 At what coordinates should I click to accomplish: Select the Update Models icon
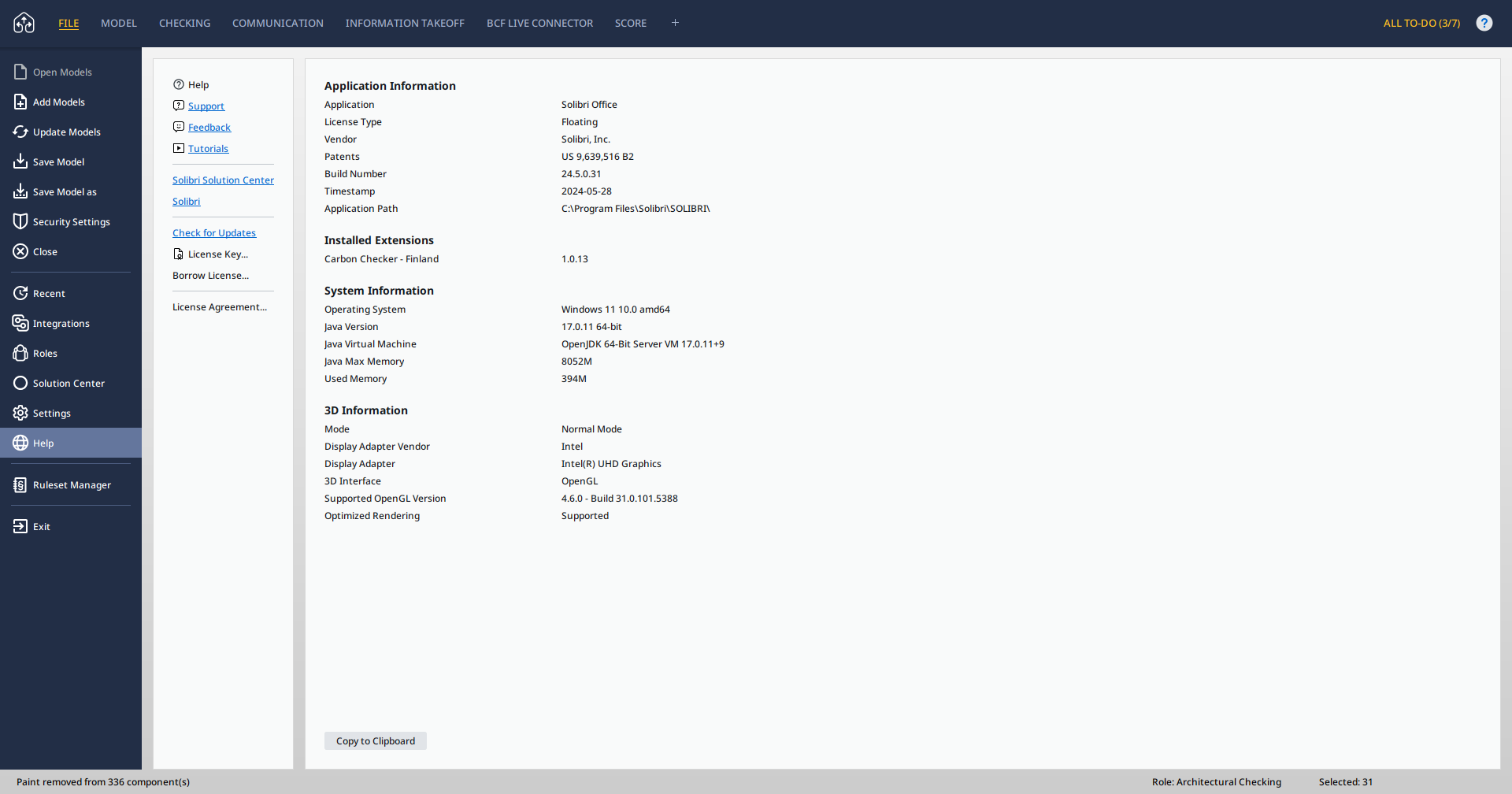point(20,132)
